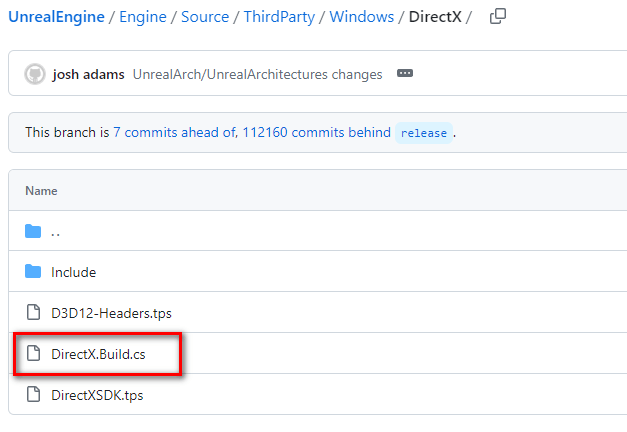Open the UnrealArch/UnrealArchitectures changes commit
This screenshot has height=432, width=627.
click(258, 74)
